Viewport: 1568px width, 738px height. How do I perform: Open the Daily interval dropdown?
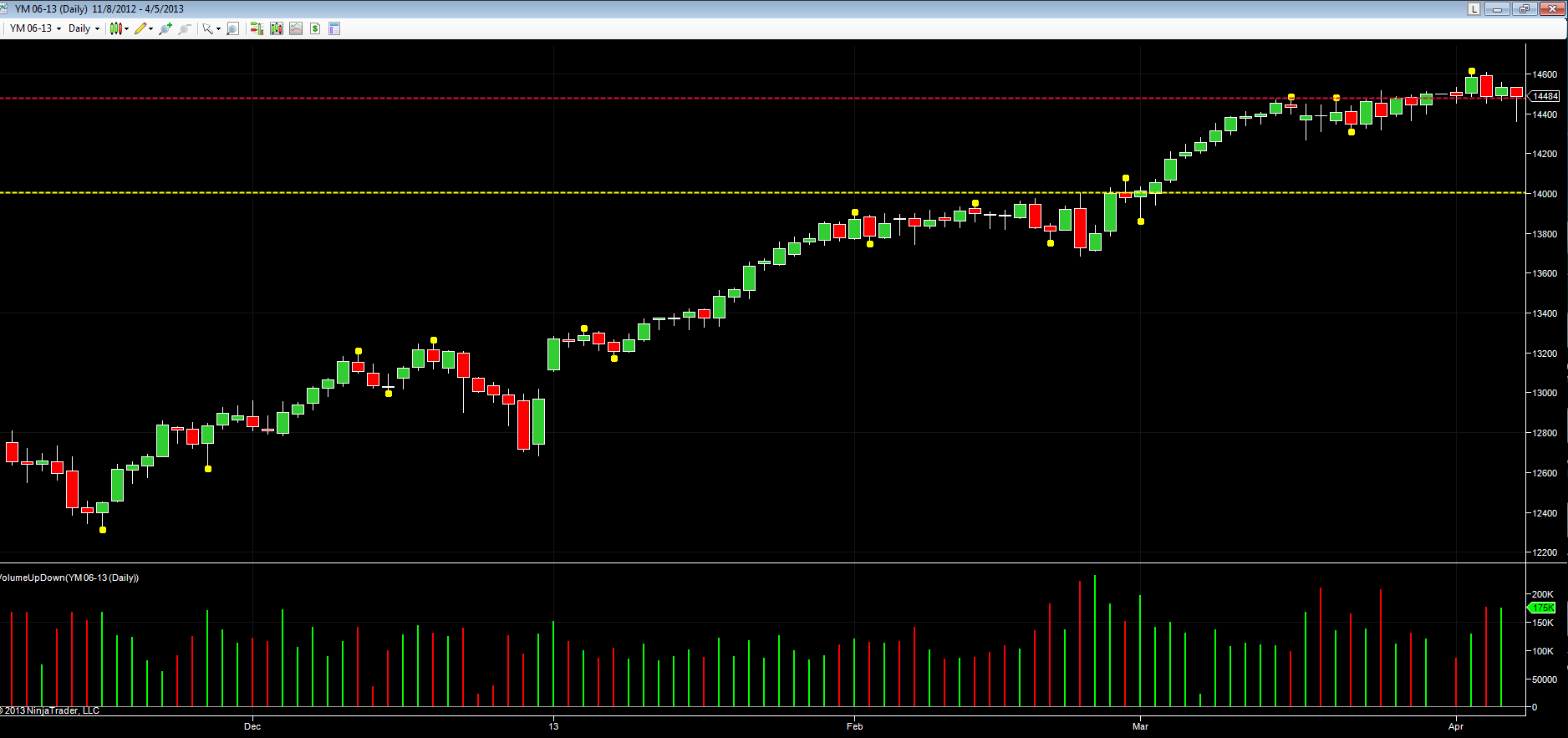(84, 28)
